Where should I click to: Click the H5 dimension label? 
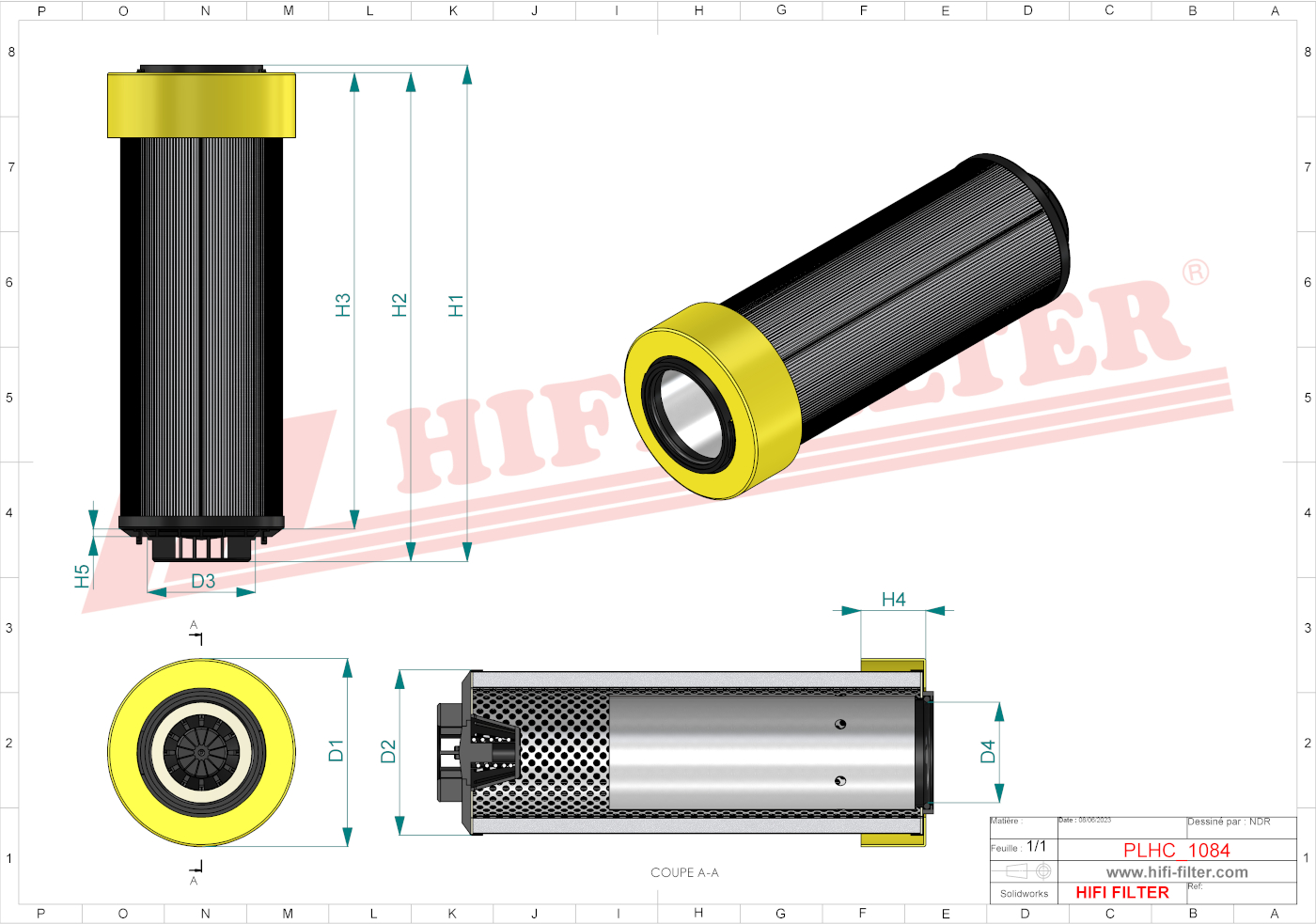pos(82,576)
